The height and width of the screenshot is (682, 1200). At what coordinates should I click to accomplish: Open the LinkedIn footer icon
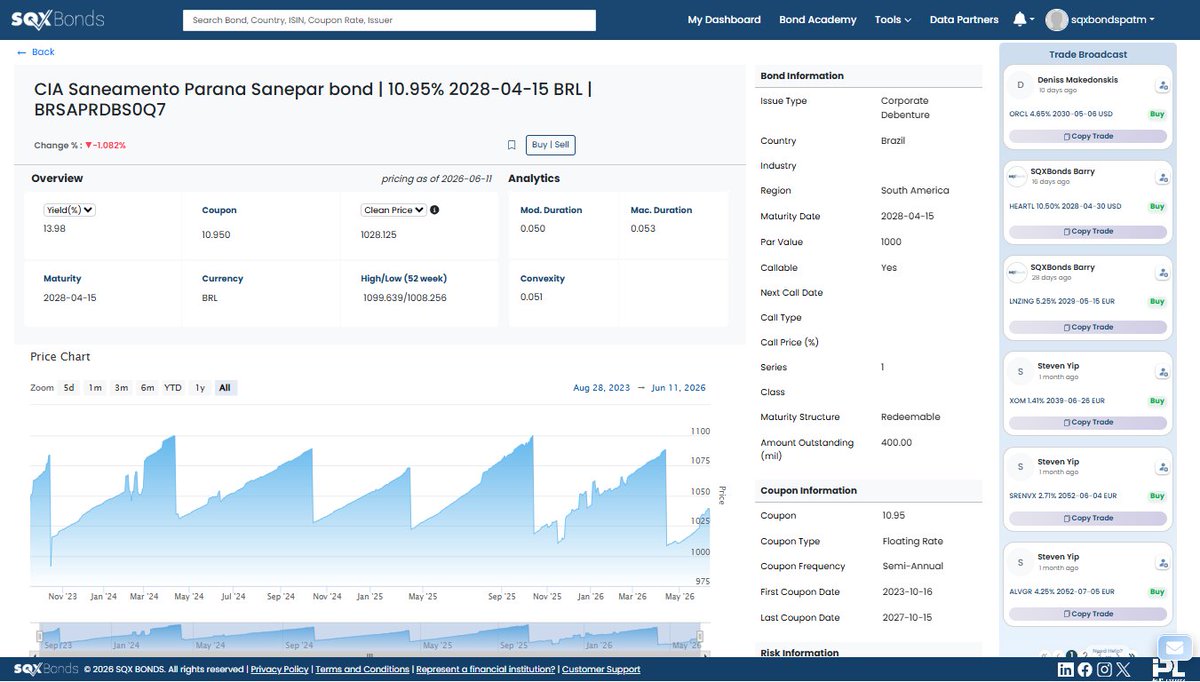(1066, 670)
